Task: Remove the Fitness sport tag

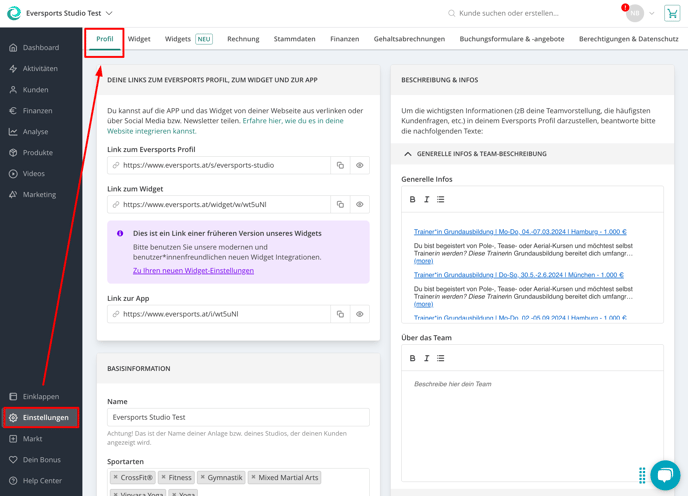Action: click(163, 477)
